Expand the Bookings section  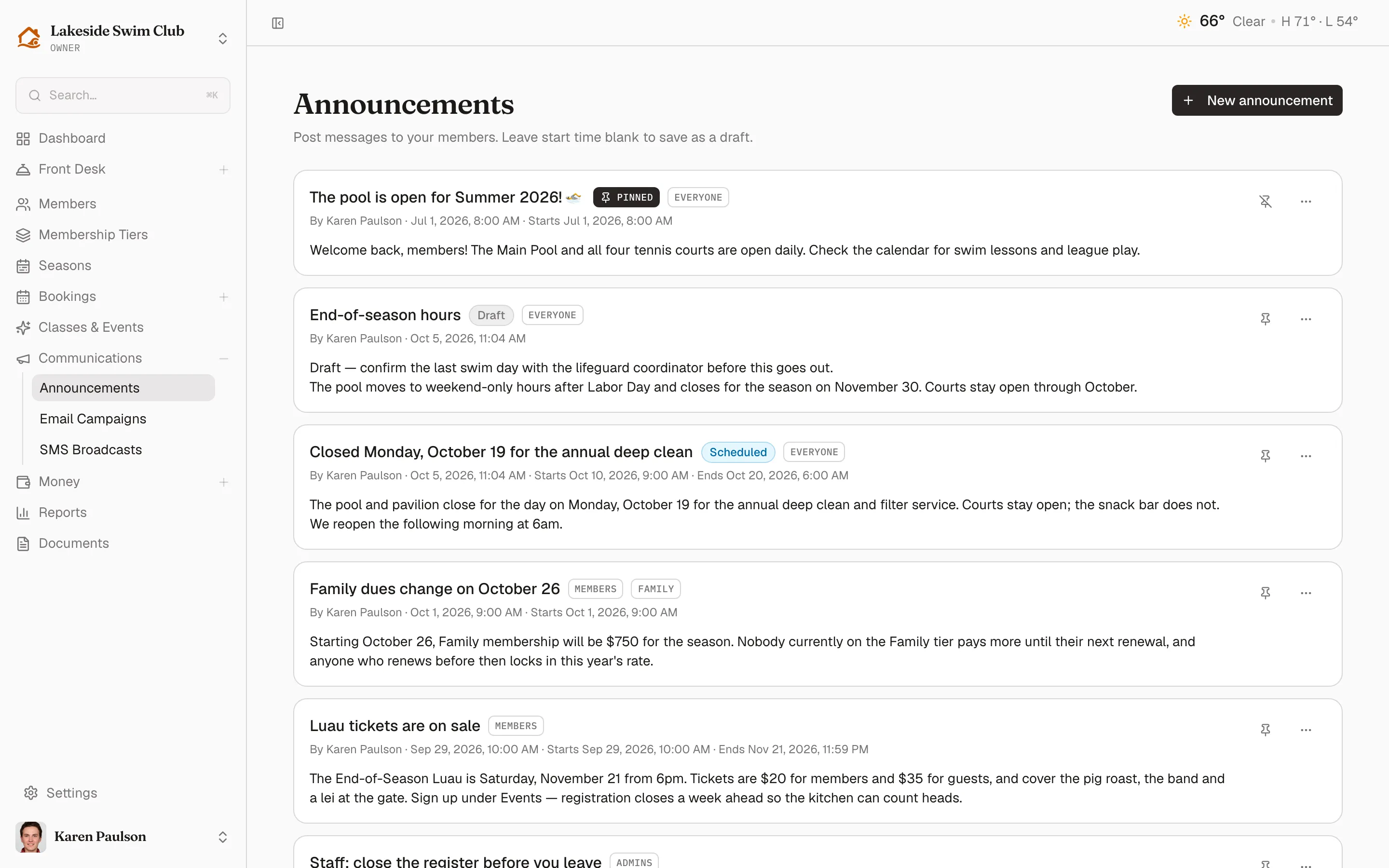tap(224, 297)
